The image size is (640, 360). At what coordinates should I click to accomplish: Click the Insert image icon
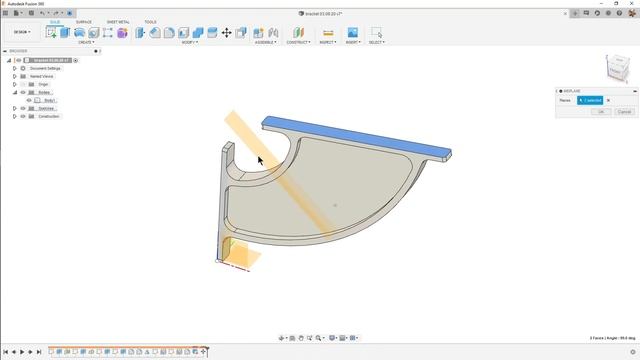coord(353,33)
